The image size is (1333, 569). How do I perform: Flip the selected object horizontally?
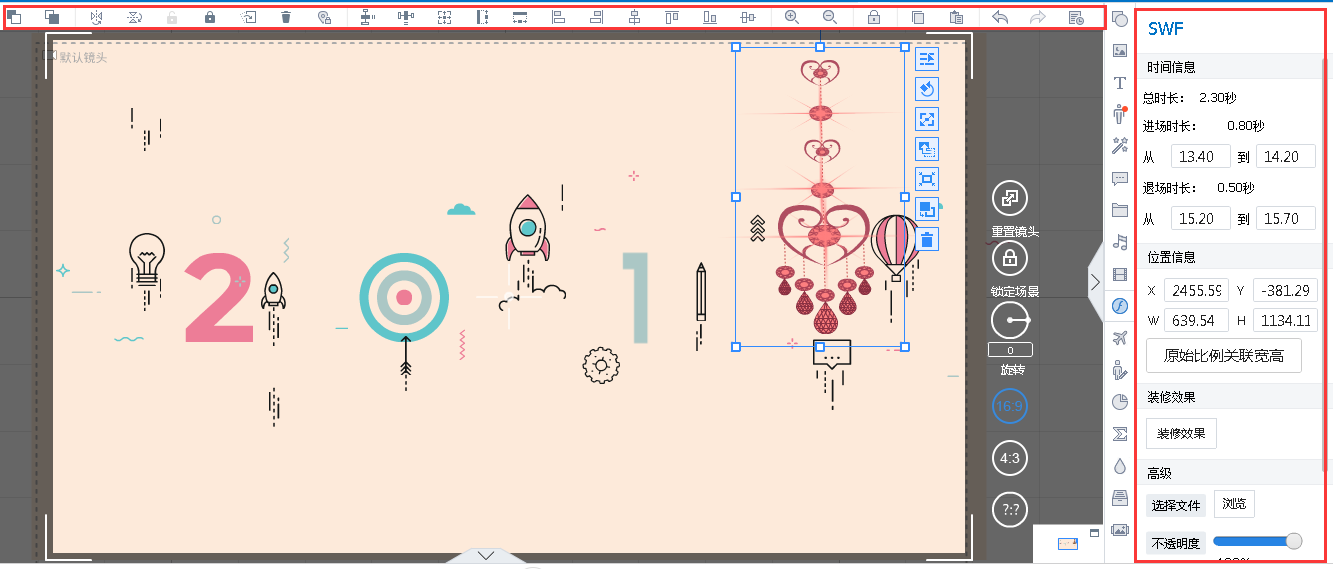pyautogui.click(x=96, y=17)
